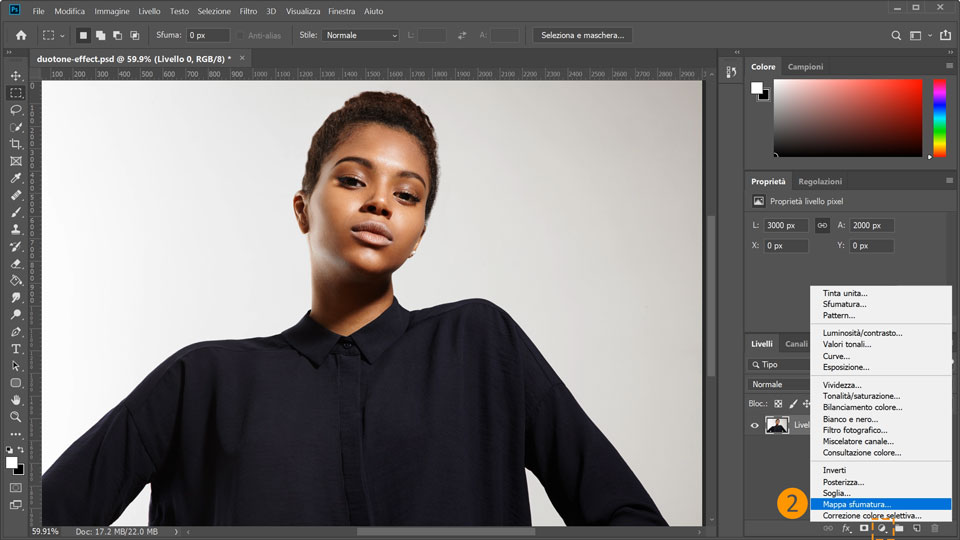Select the Eyedropper tool
This screenshot has width=960, height=540.
tap(16, 178)
